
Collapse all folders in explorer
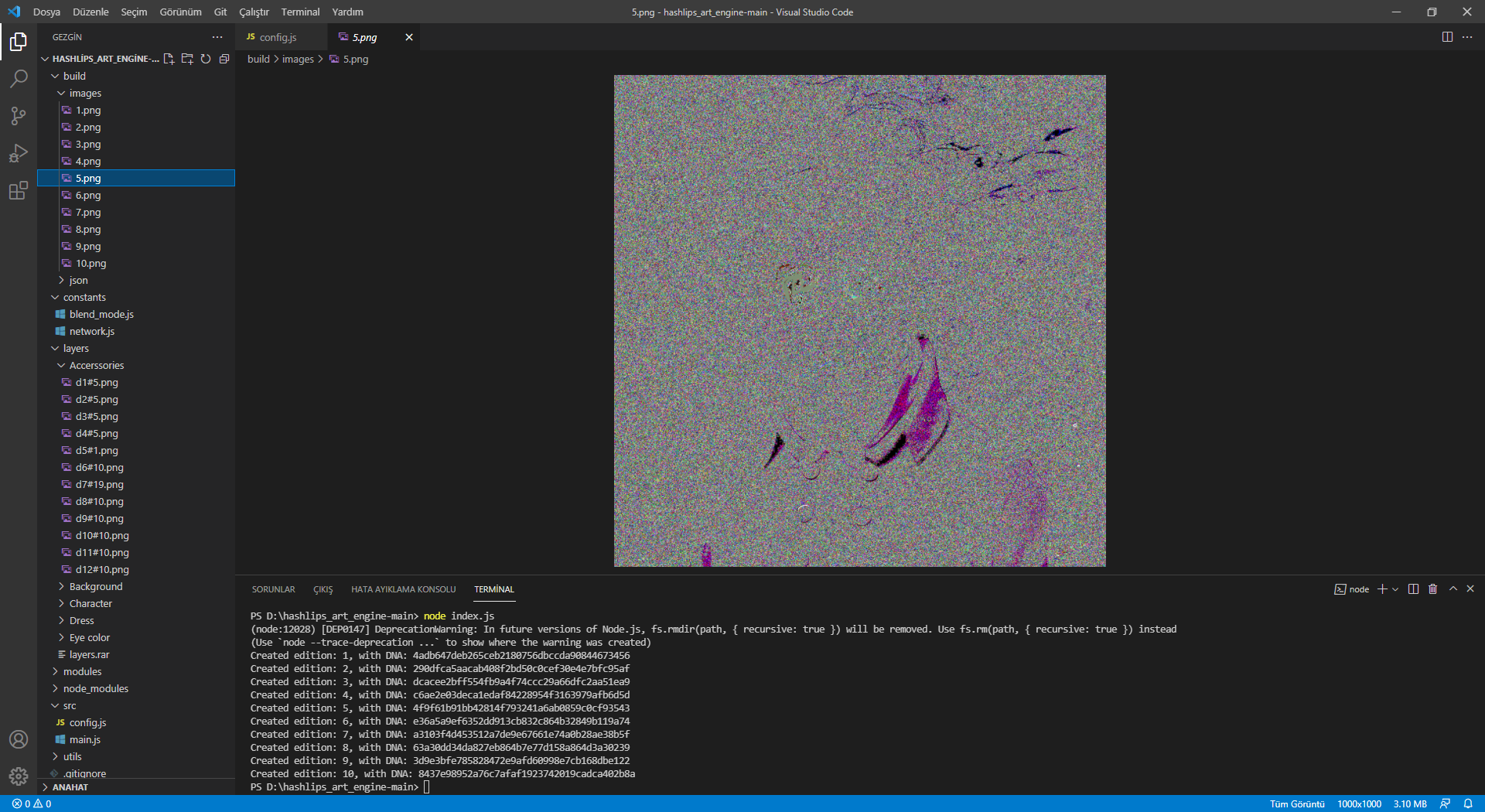click(x=224, y=59)
